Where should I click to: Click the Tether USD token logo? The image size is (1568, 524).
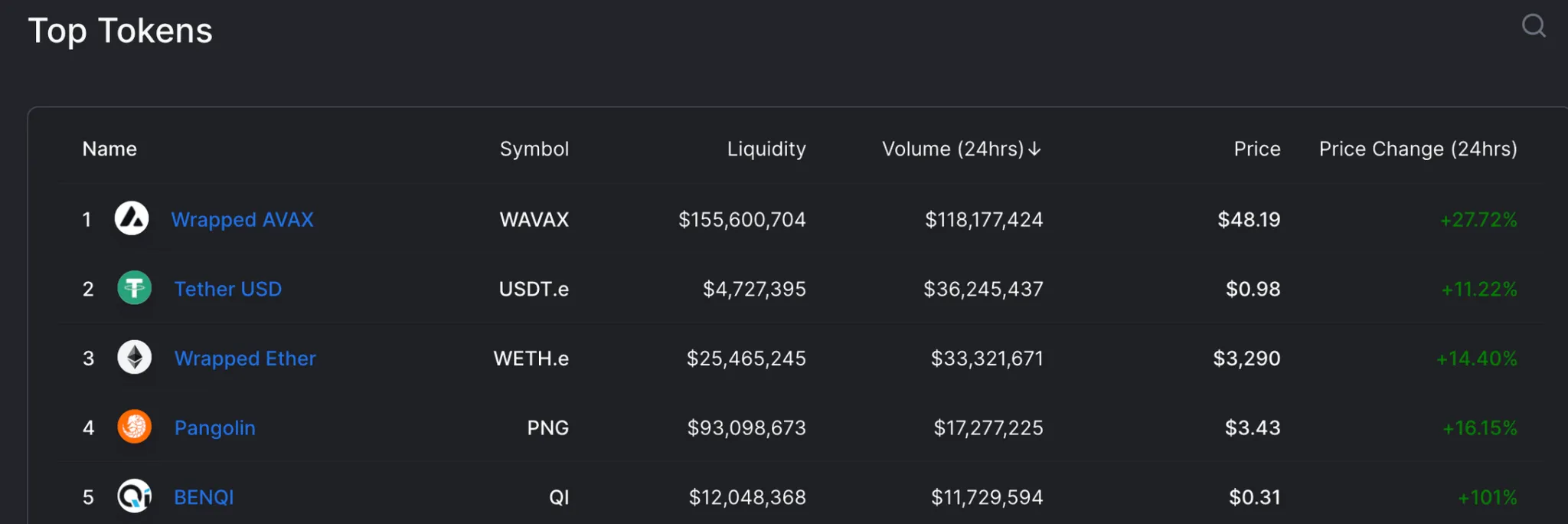point(134,288)
